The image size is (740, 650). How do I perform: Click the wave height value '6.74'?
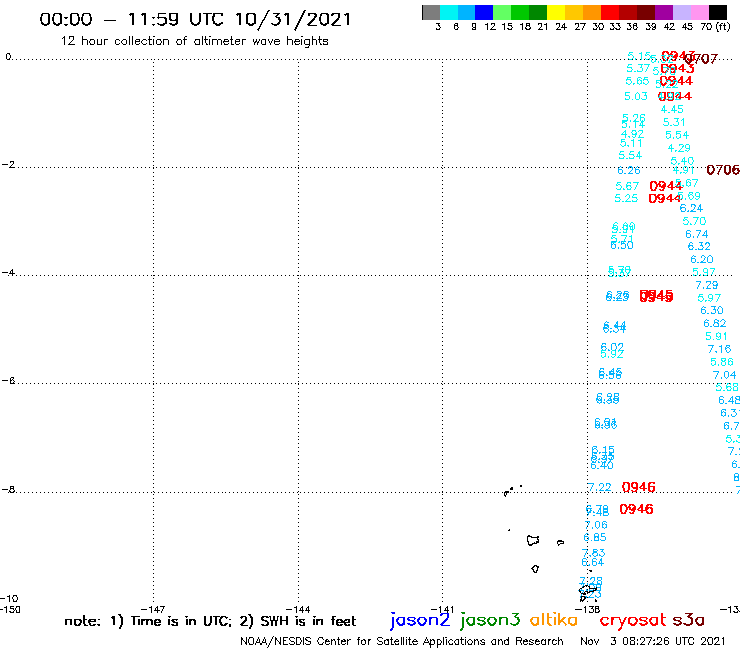[697, 234]
